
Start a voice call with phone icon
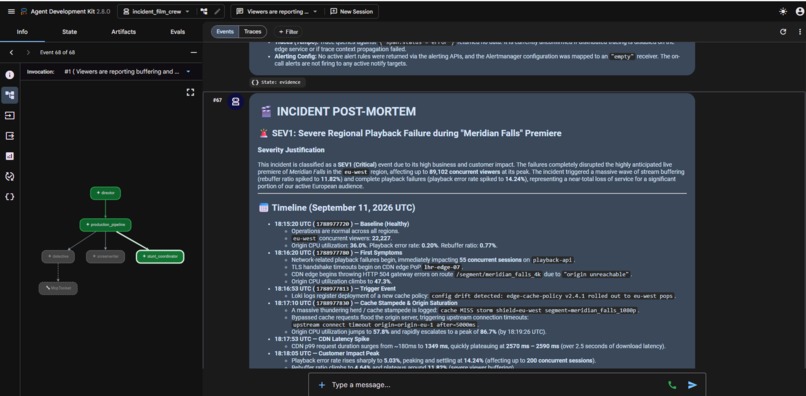coord(671,385)
